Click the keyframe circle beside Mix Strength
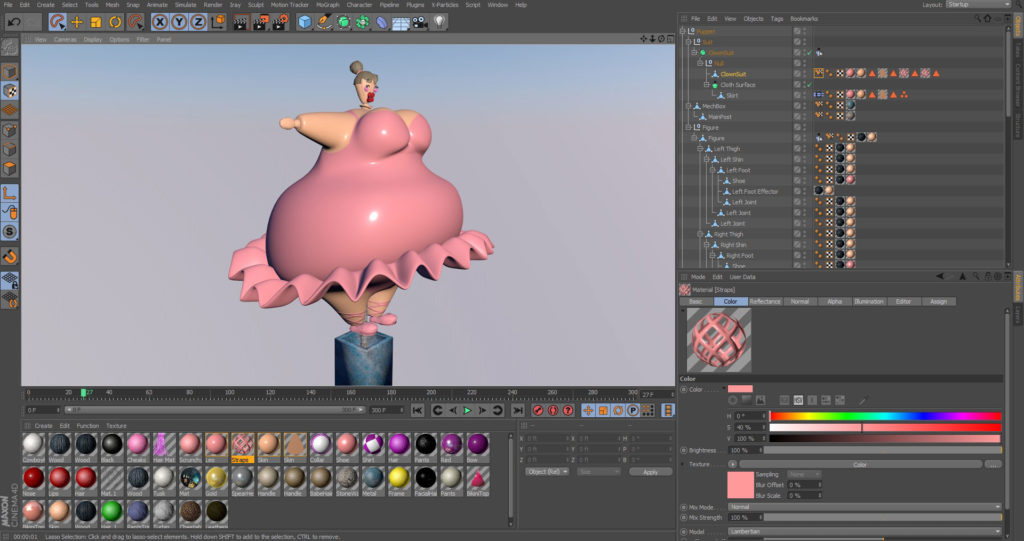The width and height of the screenshot is (1024, 541). [684, 517]
